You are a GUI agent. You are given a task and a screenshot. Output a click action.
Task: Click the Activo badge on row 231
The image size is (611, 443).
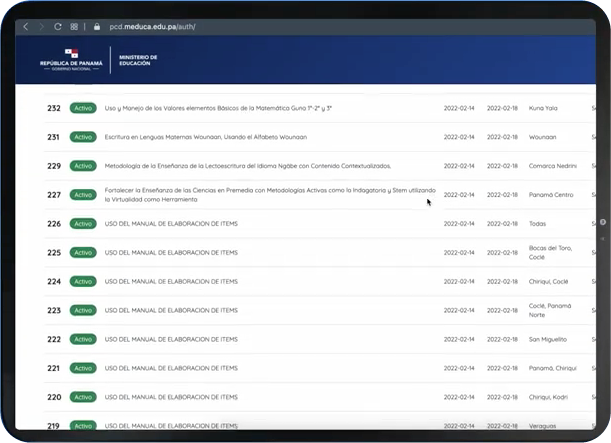pyautogui.click(x=83, y=137)
